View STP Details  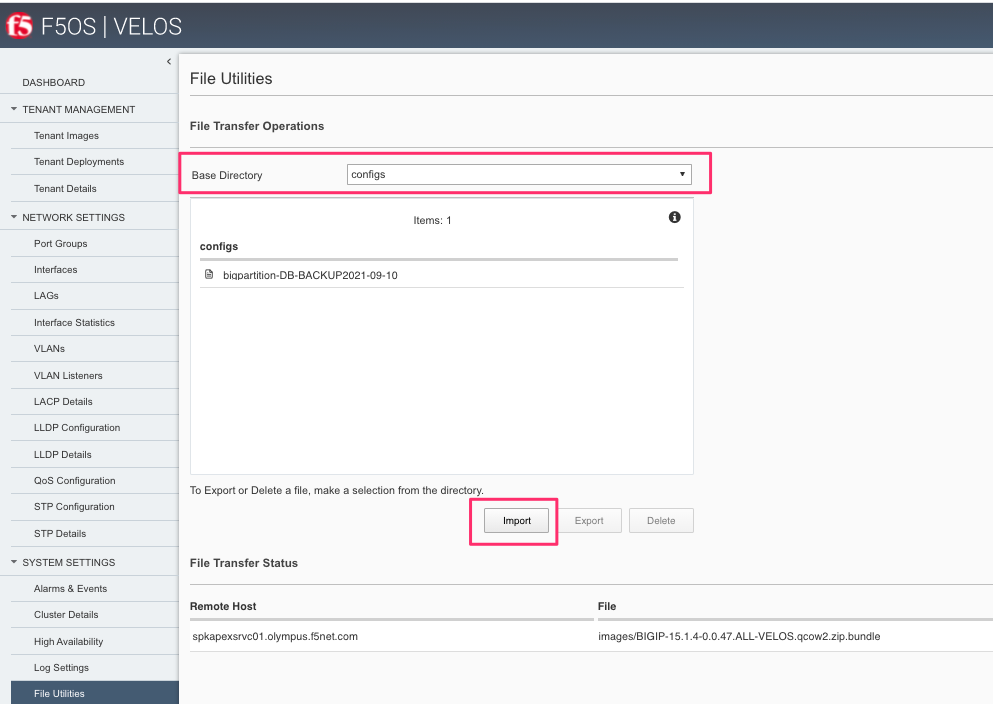click(60, 534)
